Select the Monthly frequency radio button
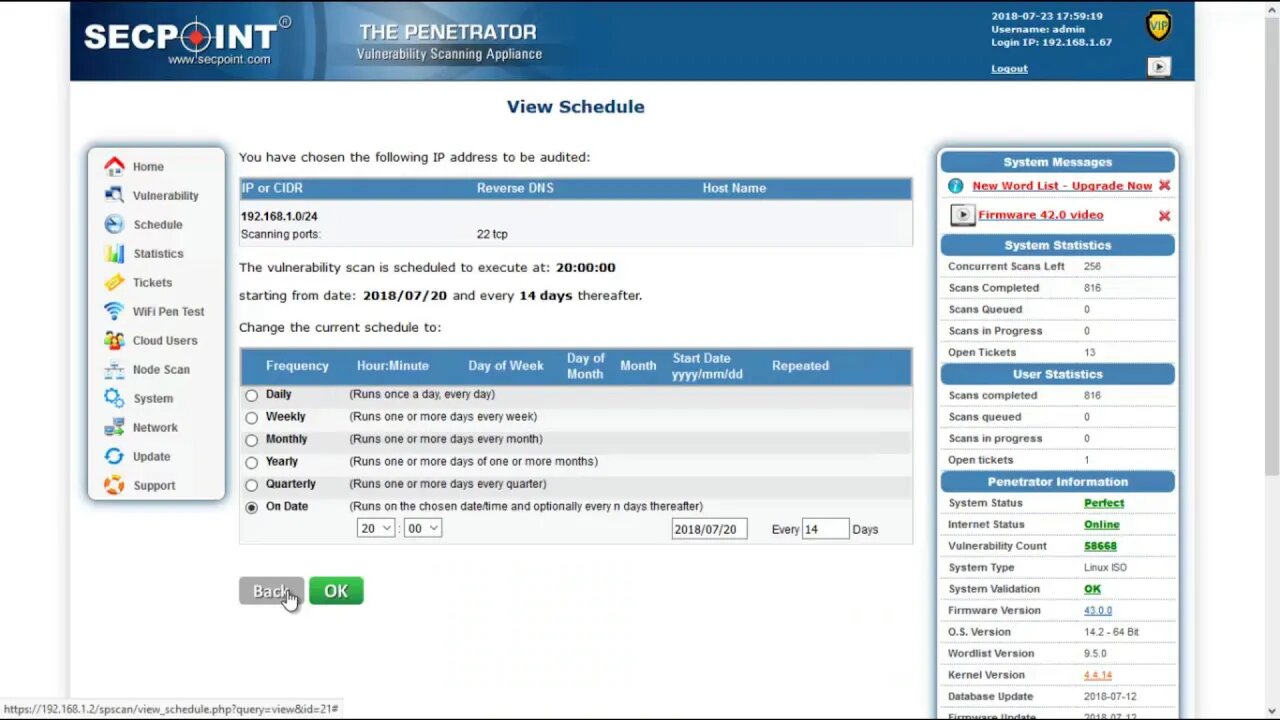1280x720 pixels. pyautogui.click(x=251, y=440)
